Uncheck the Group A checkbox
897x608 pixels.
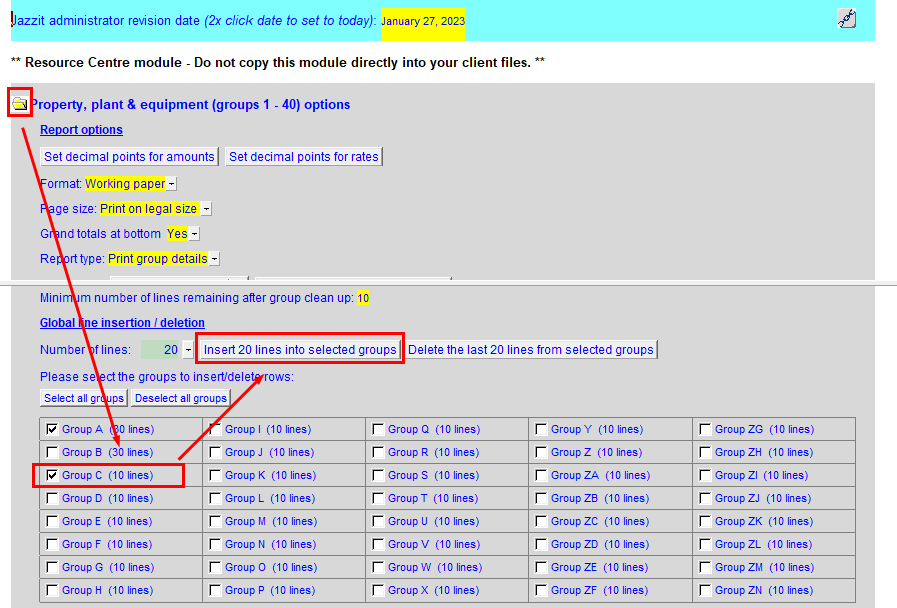pyautogui.click(x=54, y=428)
